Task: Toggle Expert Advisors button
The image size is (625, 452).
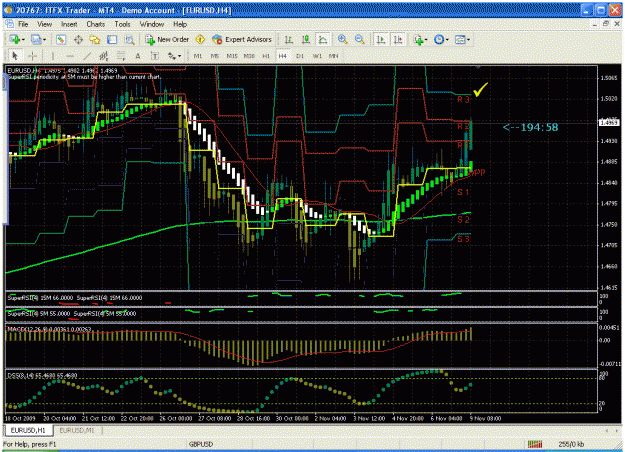Action: (242, 39)
